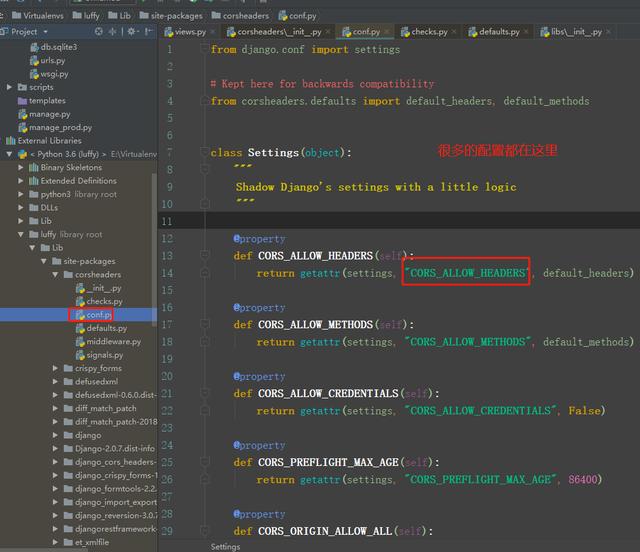Select the luffy breadcrumb folder
The width and height of the screenshot is (640, 552).
point(86,16)
